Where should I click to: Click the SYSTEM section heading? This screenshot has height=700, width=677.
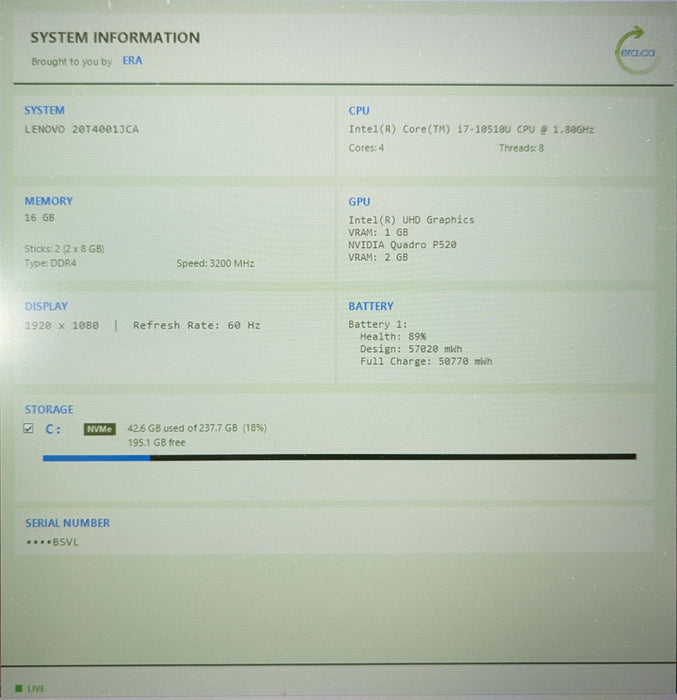[x=44, y=110]
